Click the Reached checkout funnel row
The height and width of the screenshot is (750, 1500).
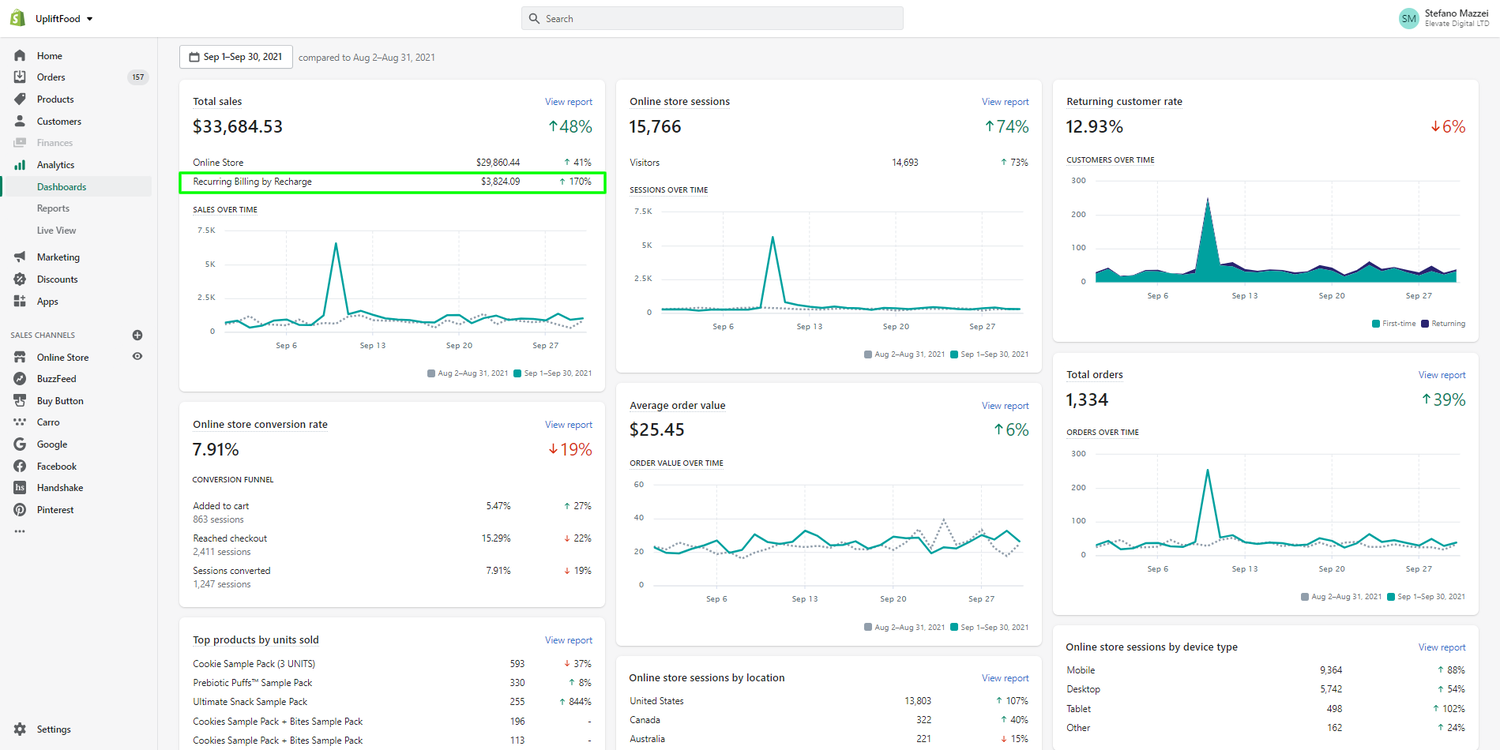[x=392, y=544]
